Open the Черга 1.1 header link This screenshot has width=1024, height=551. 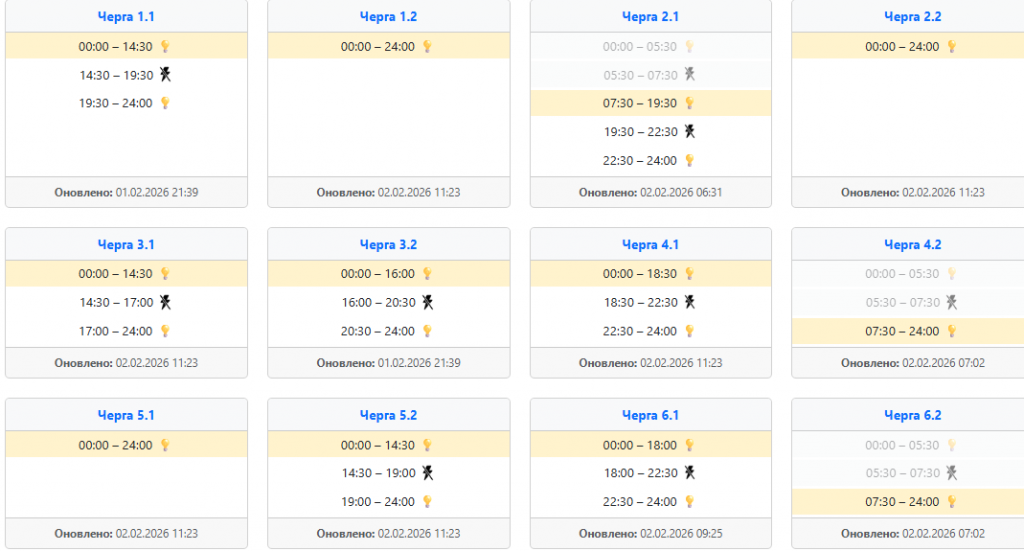(126, 17)
